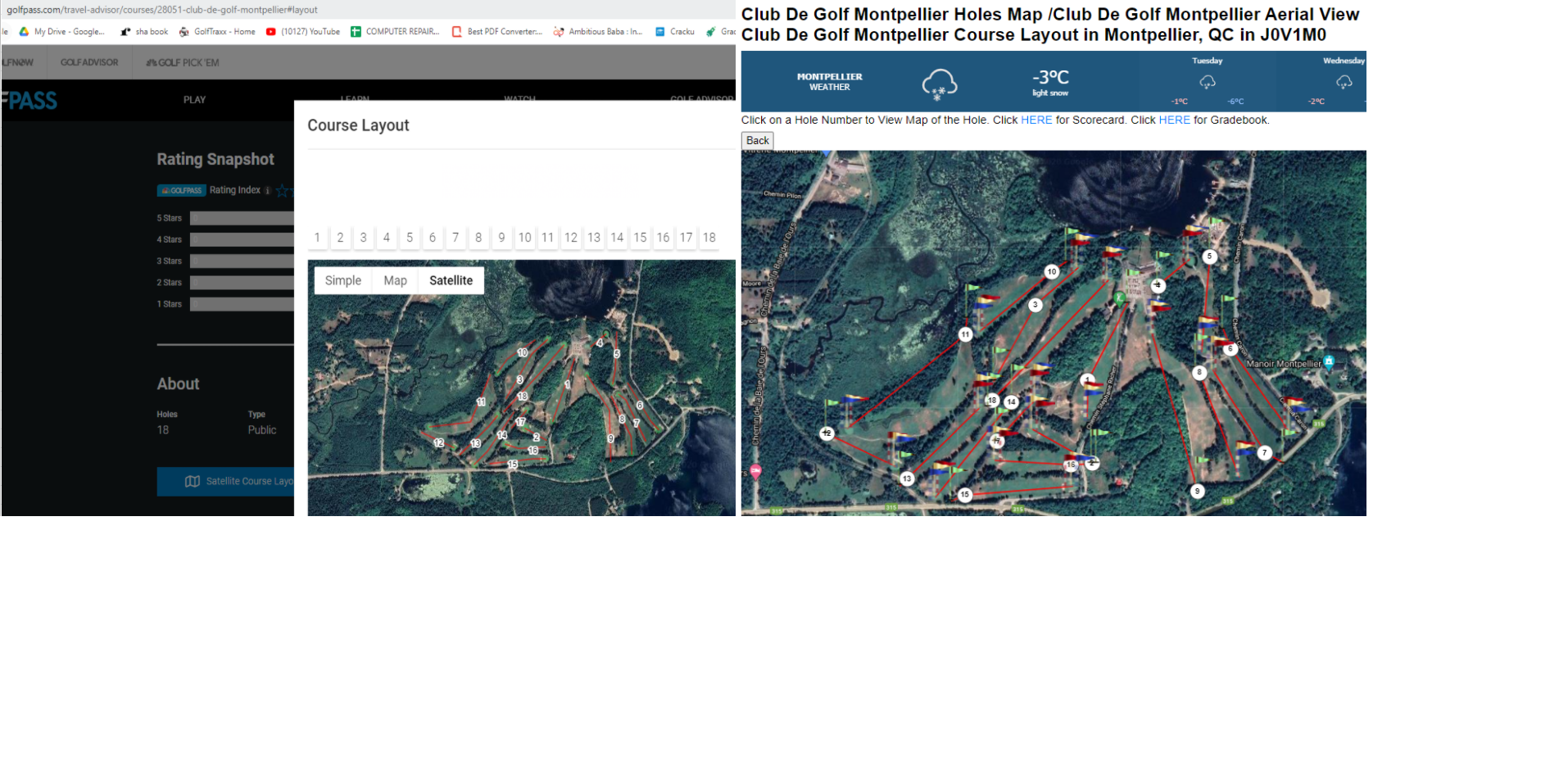1568x766 pixels.
Task: Select hole 18 button in Course Layout number row
Action: [709, 238]
